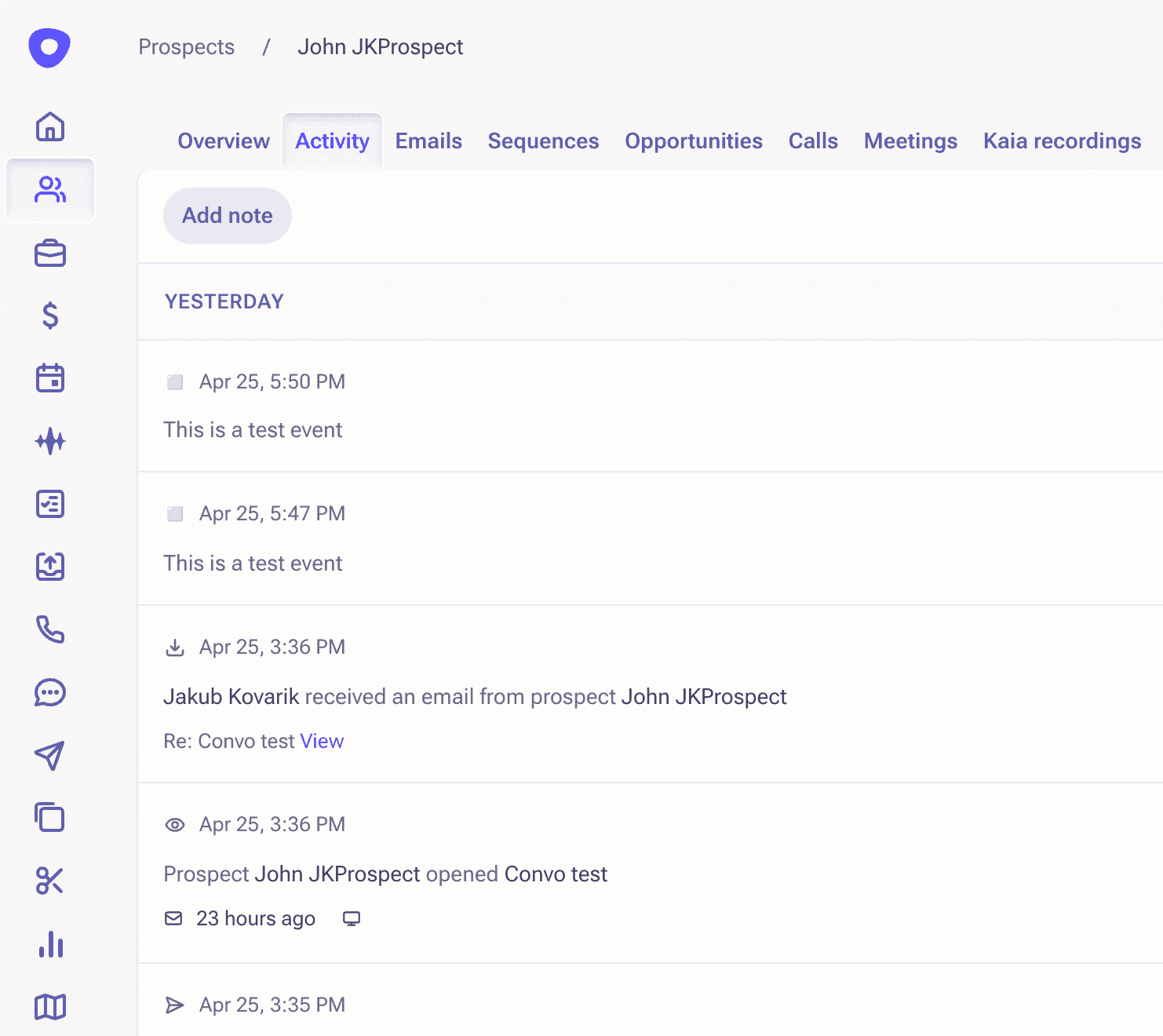This screenshot has width=1163, height=1036.
Task: Switch to the Emails tab
Action: (x=428, y=141)
